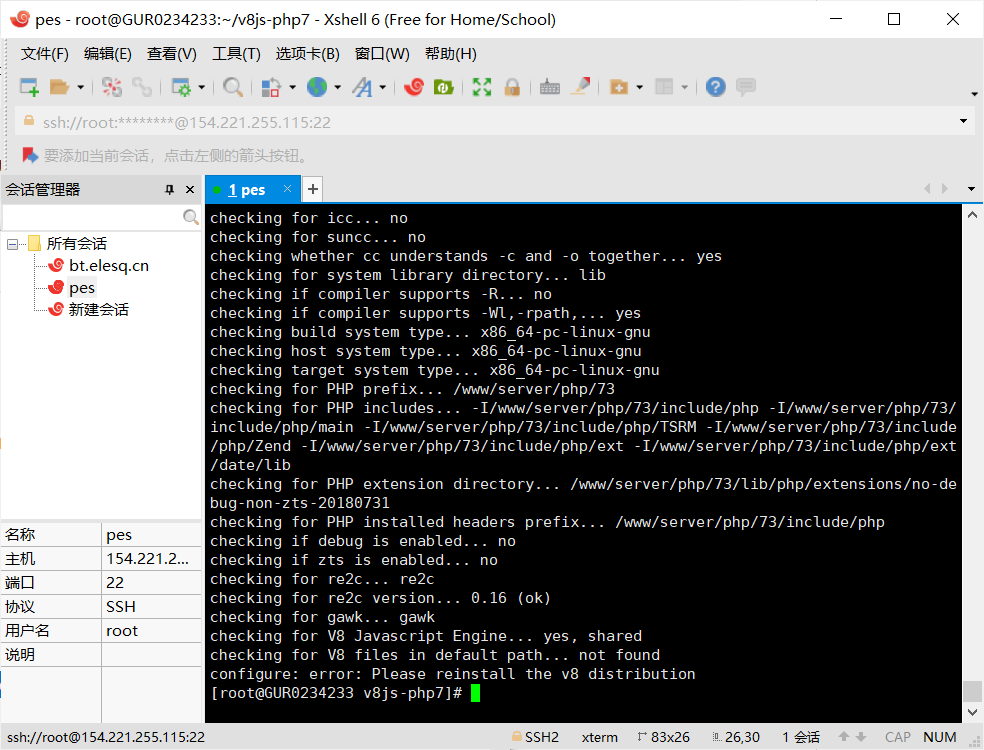Click the Find magnifier toolbar icon
The image size is (984, 750).
click(x=233, y=87)
